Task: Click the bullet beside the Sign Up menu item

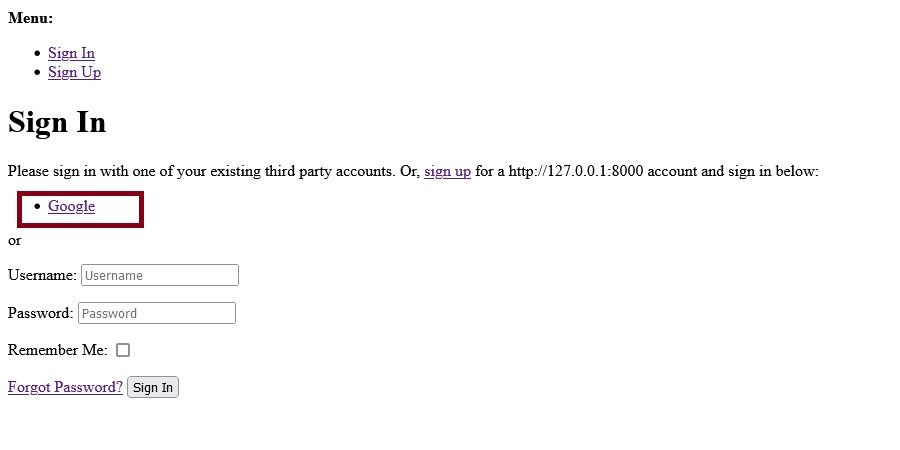Action: [37, 73]
